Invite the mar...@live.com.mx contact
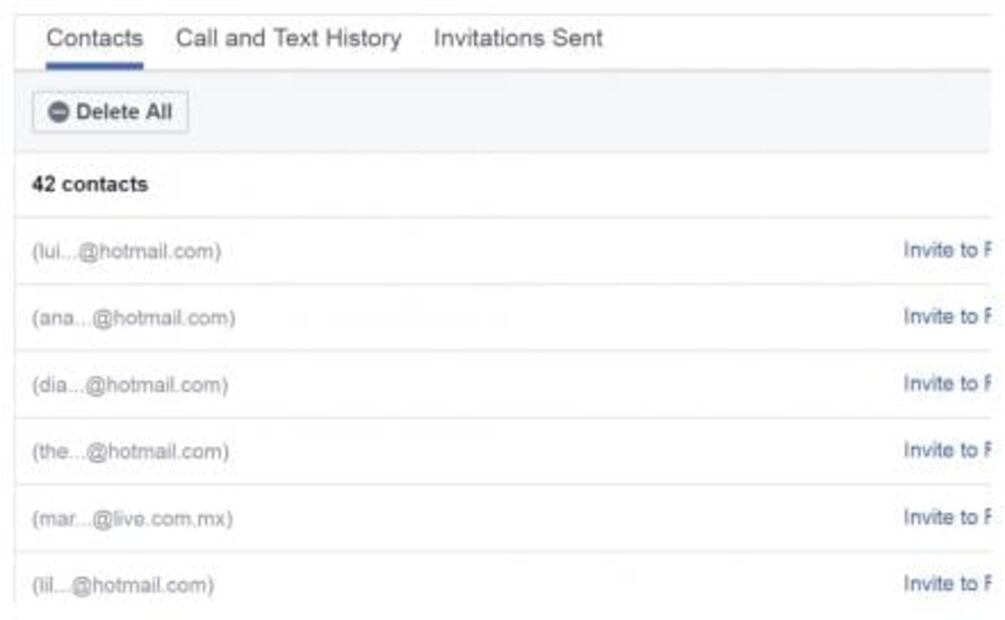 [x=946, y=518]
